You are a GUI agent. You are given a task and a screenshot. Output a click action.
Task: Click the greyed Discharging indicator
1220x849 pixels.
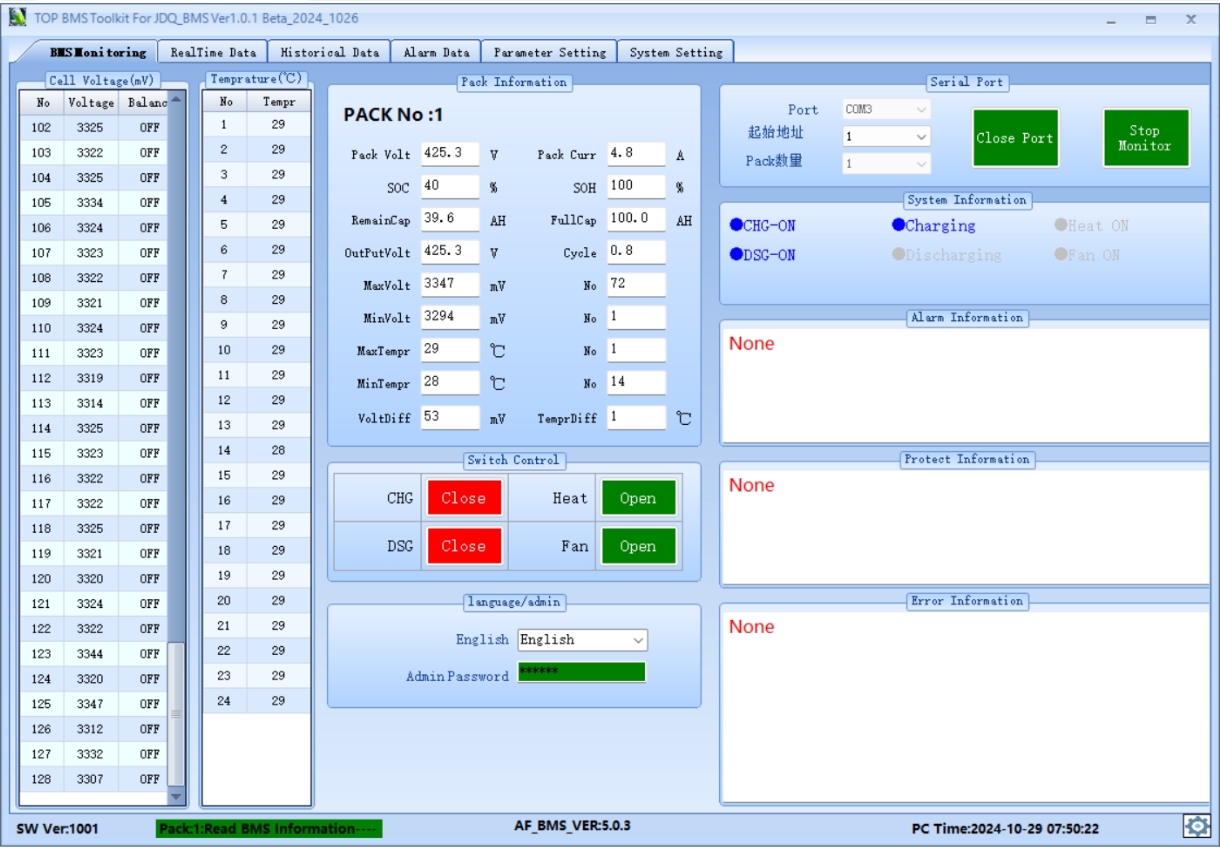click(947, 255)
